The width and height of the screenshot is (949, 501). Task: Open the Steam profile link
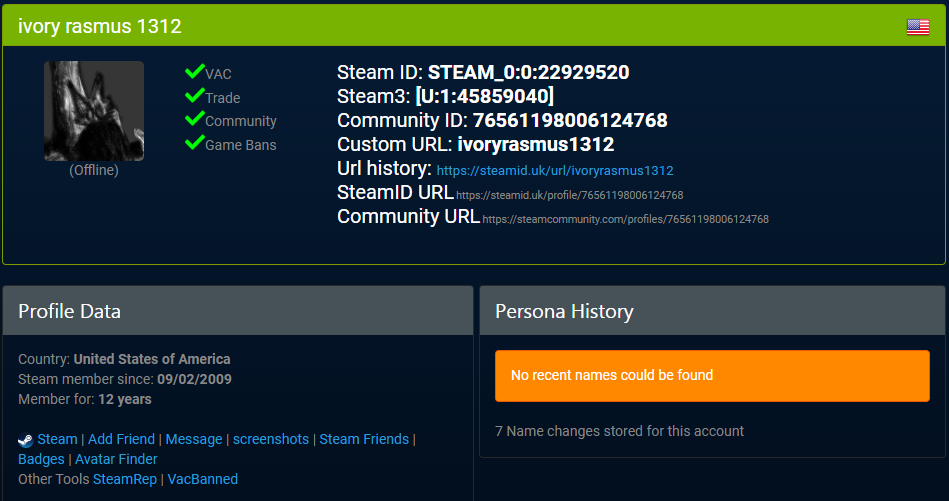57,439
